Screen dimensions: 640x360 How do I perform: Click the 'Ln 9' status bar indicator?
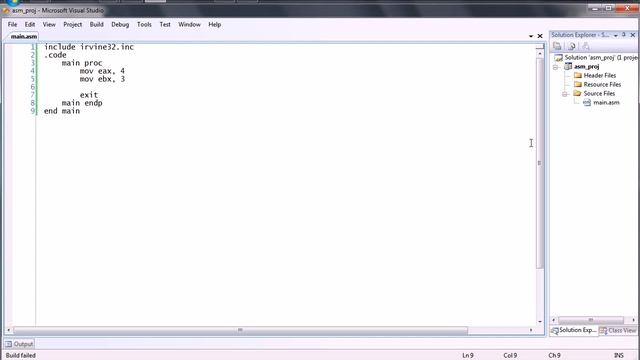click(468, 356)
